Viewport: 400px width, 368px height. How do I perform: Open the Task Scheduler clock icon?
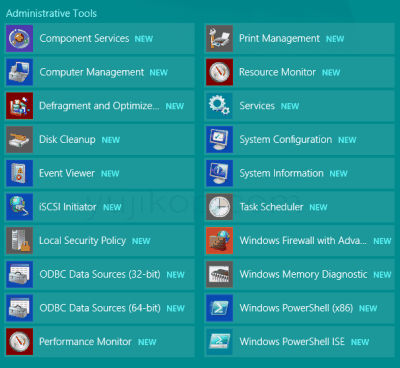tap(219, 207)
